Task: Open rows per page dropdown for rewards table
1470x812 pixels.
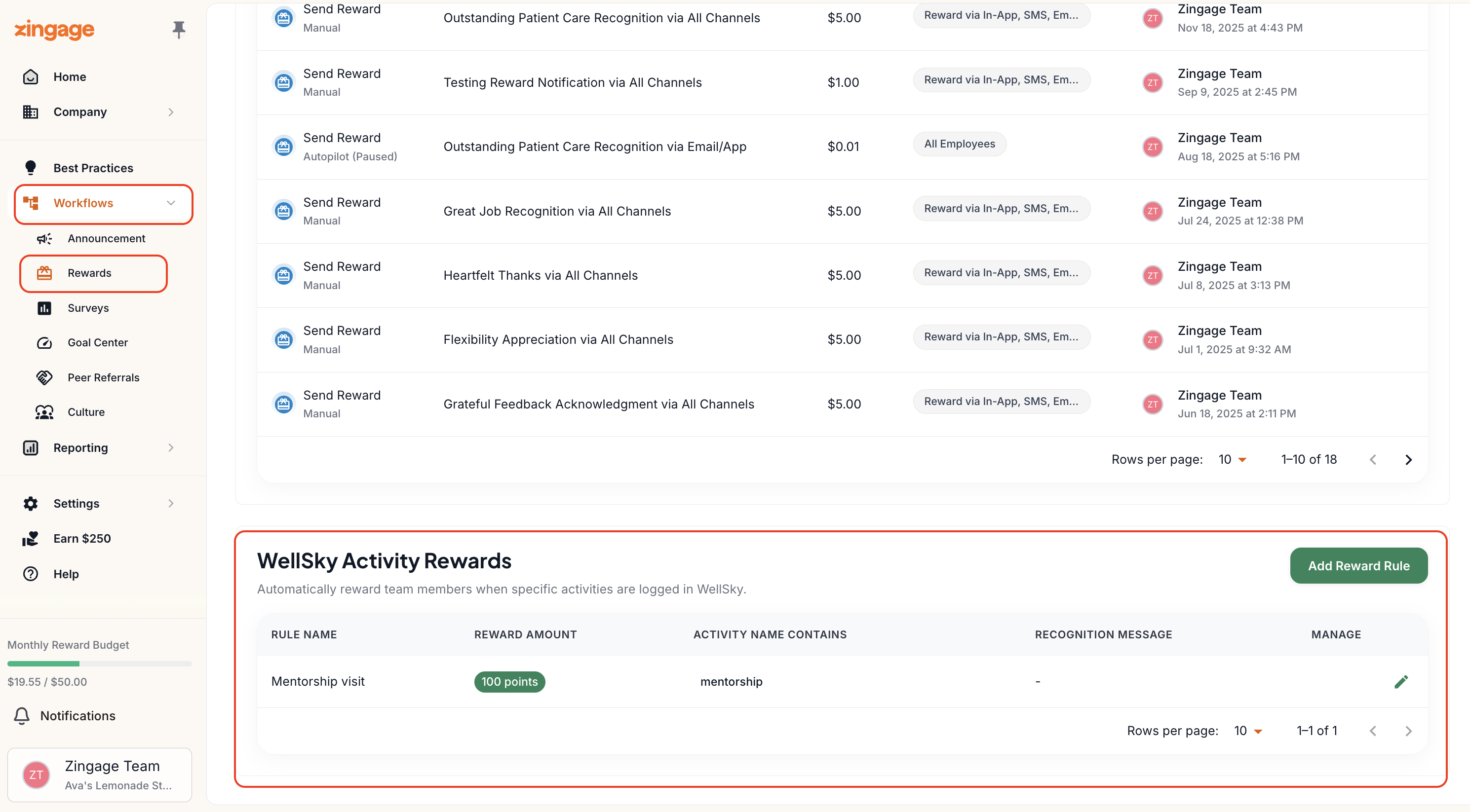Action: coord(1232,460)
